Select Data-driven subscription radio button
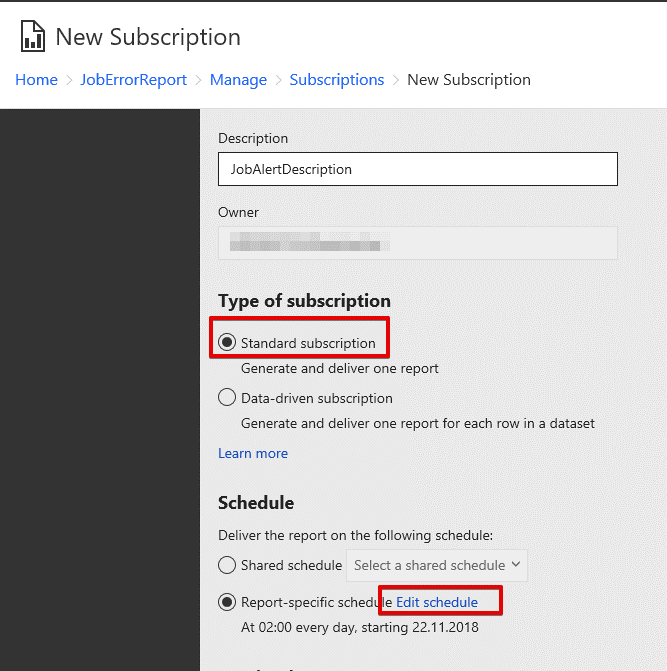 click(227, 398)
